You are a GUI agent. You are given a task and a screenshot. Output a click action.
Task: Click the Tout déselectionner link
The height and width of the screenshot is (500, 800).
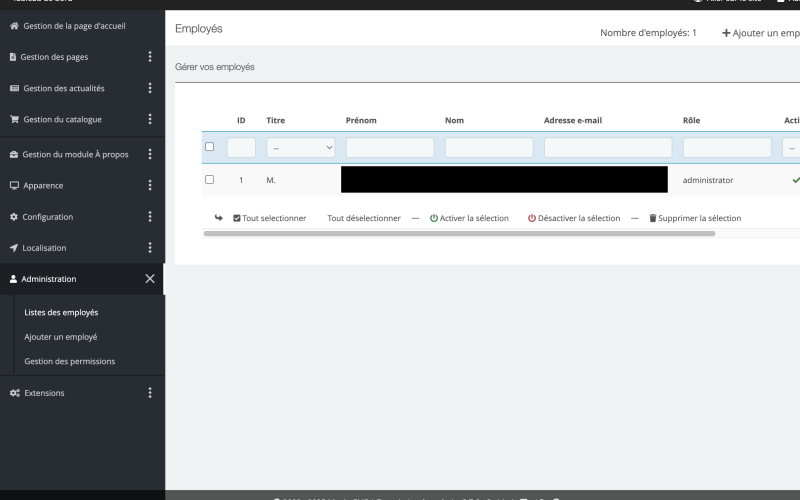364,218
